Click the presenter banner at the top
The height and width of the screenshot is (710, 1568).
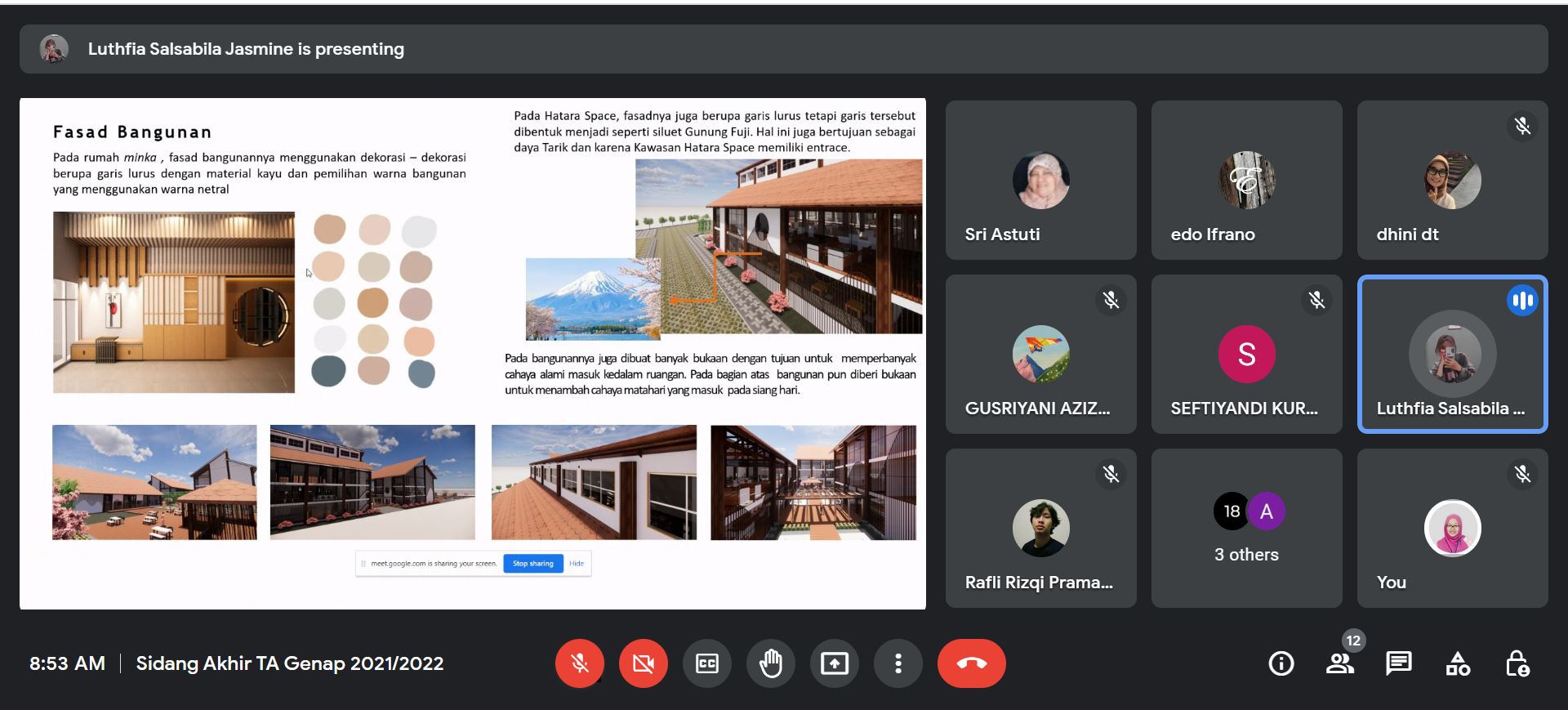pyautogui.click(x=783, y=49)
